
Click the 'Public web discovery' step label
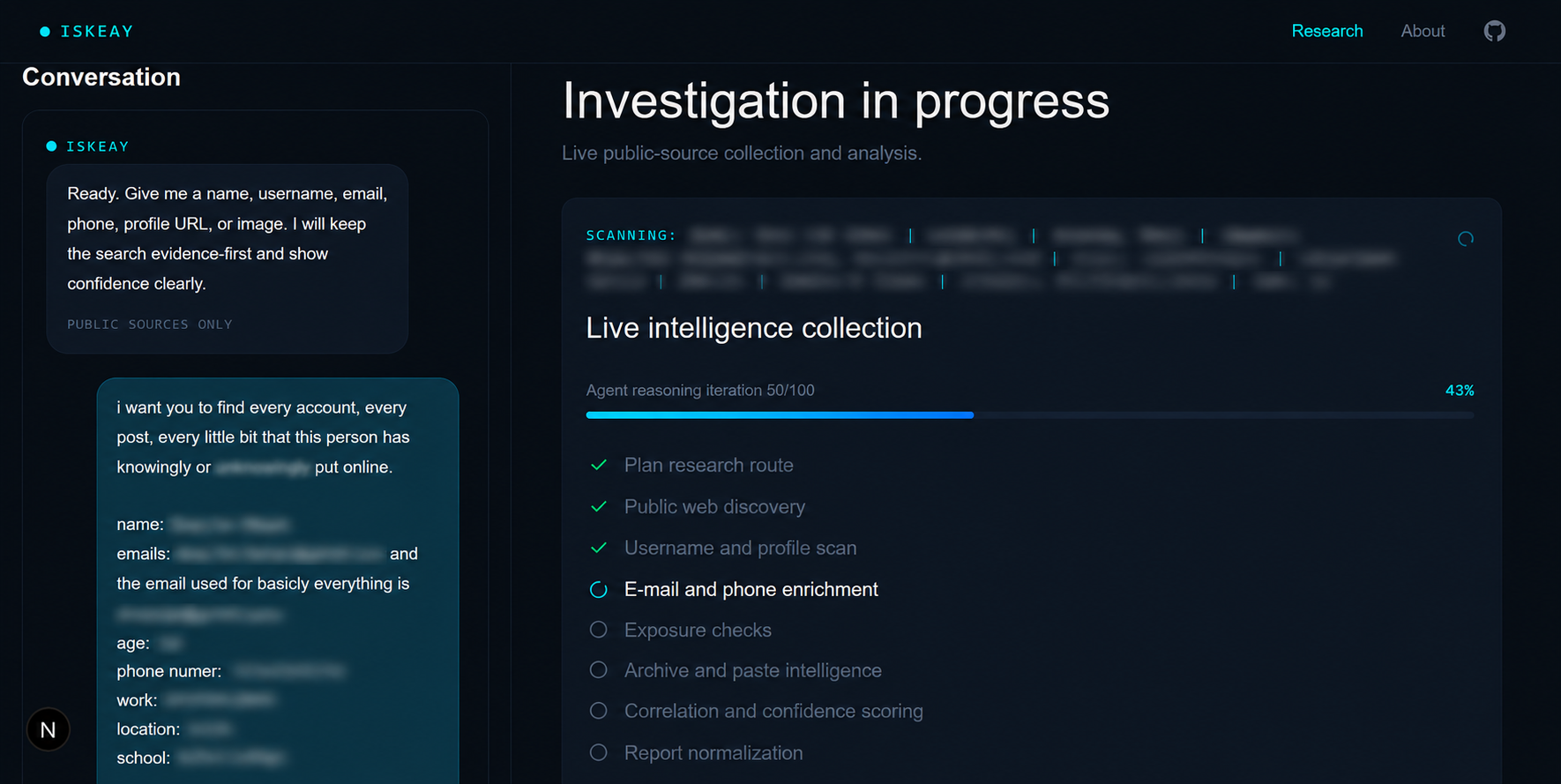point(714,506)
